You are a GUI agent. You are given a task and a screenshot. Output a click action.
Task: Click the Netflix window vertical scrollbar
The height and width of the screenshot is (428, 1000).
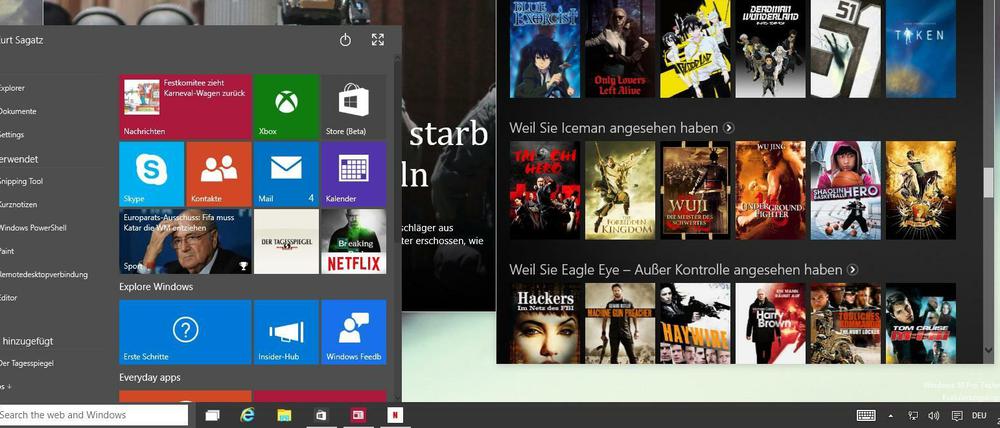point(989,182)
